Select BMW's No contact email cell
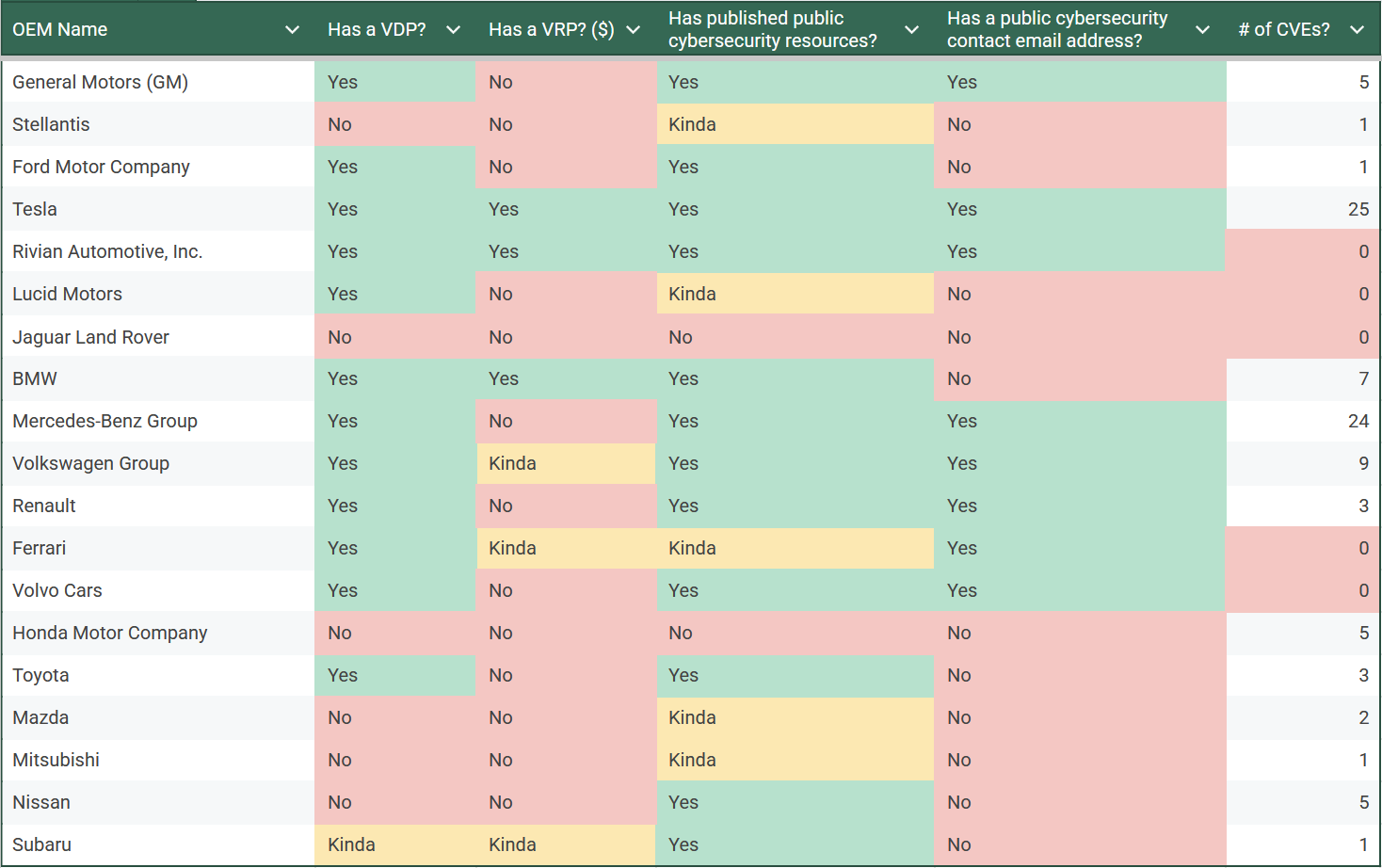1382x868 pixels. (1080, 378)
